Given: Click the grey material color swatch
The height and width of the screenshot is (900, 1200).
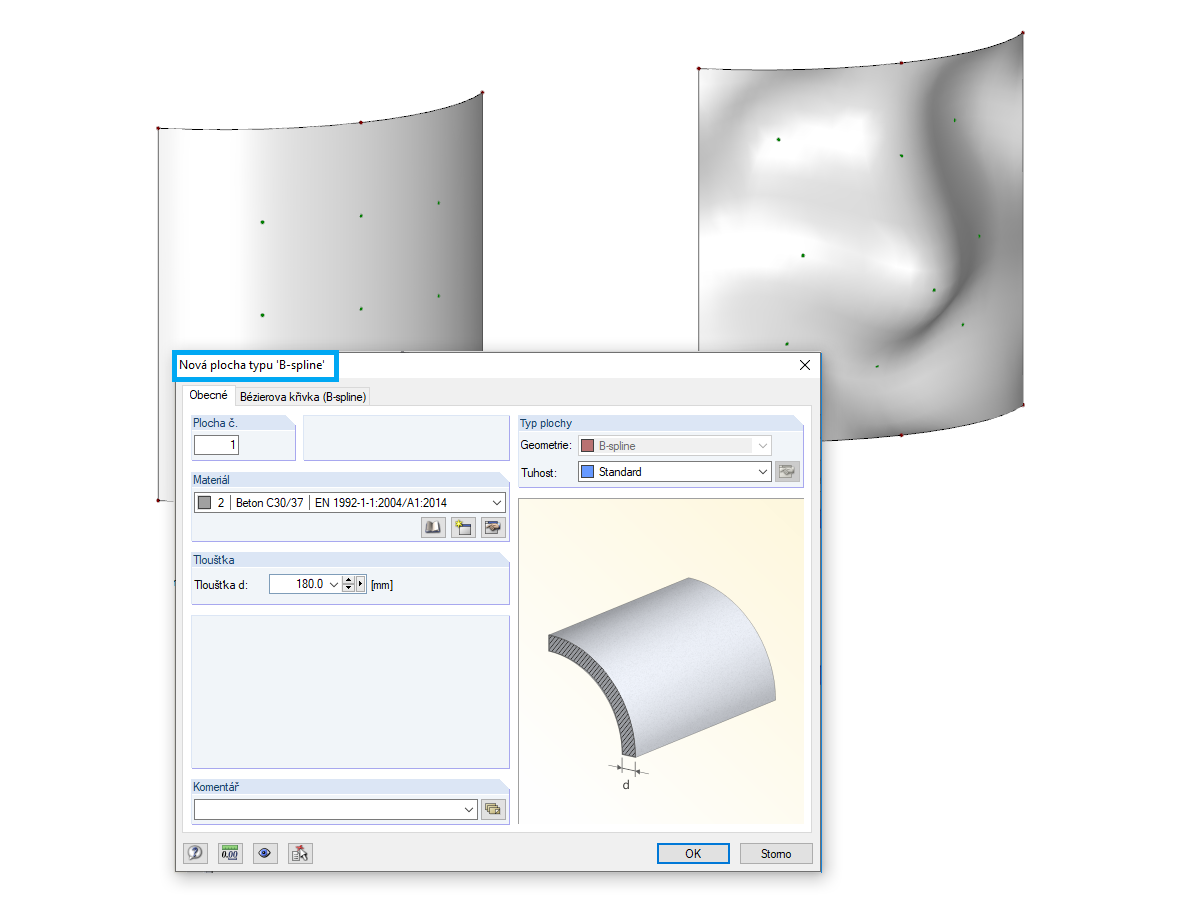Looking at the screenshot, I should click(x=205, y=503).
